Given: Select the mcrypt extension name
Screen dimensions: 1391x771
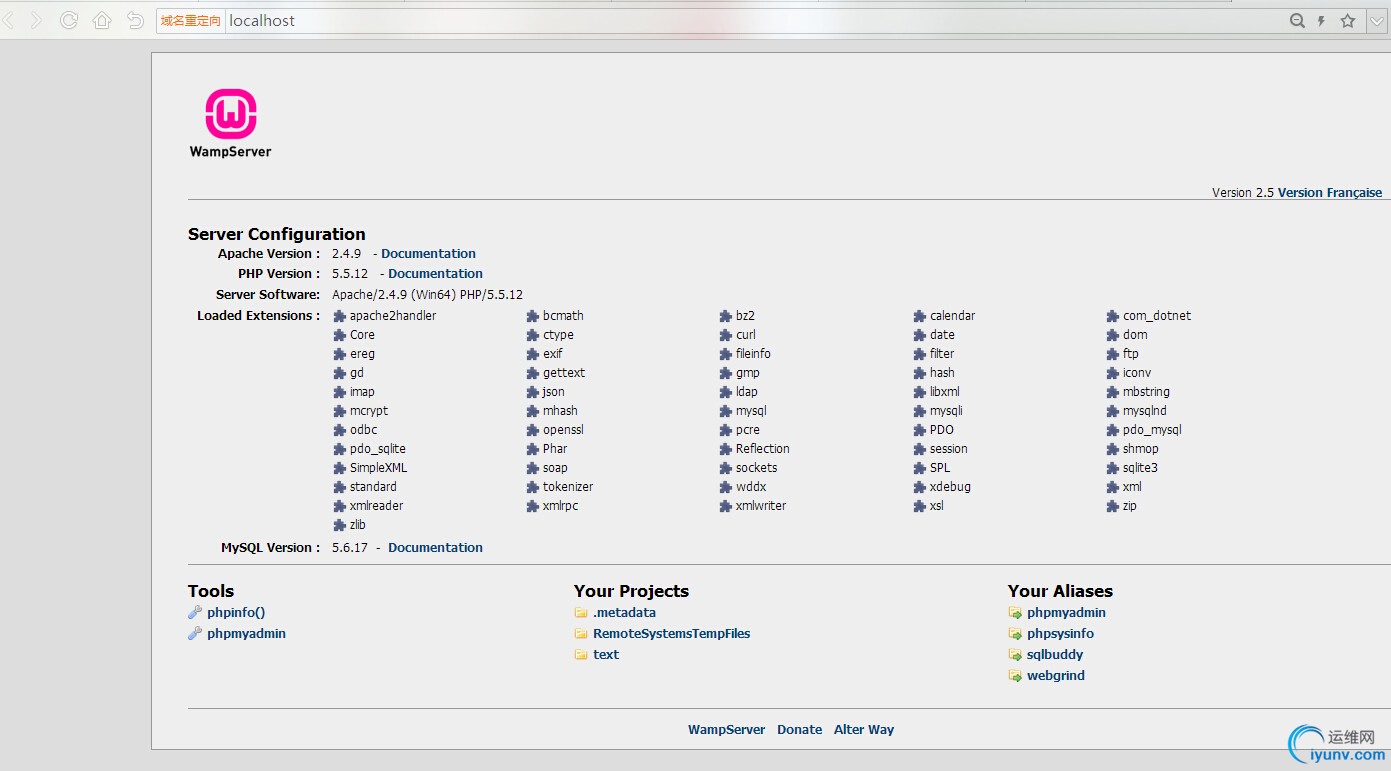Looking at the screenshot, I should click(369, 411).
